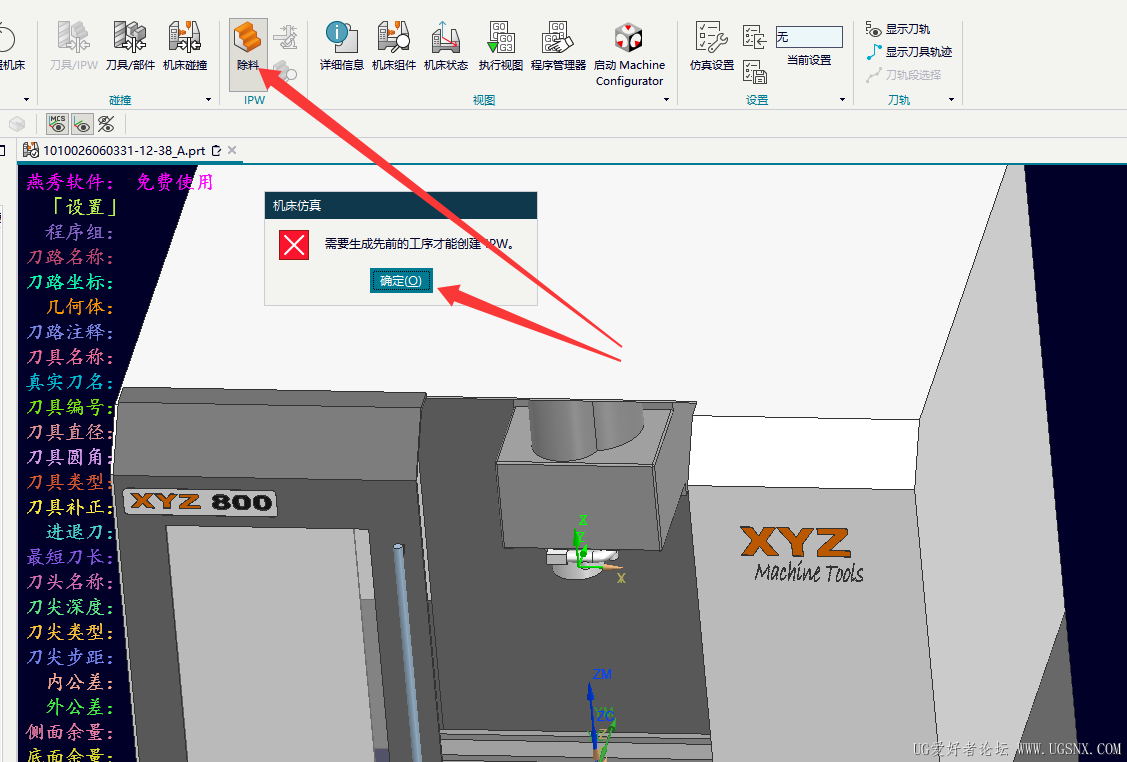Expand the 设置 group dropdown arrow
This screenshot has height=762, width=1127.
click(x=842, y=100)
